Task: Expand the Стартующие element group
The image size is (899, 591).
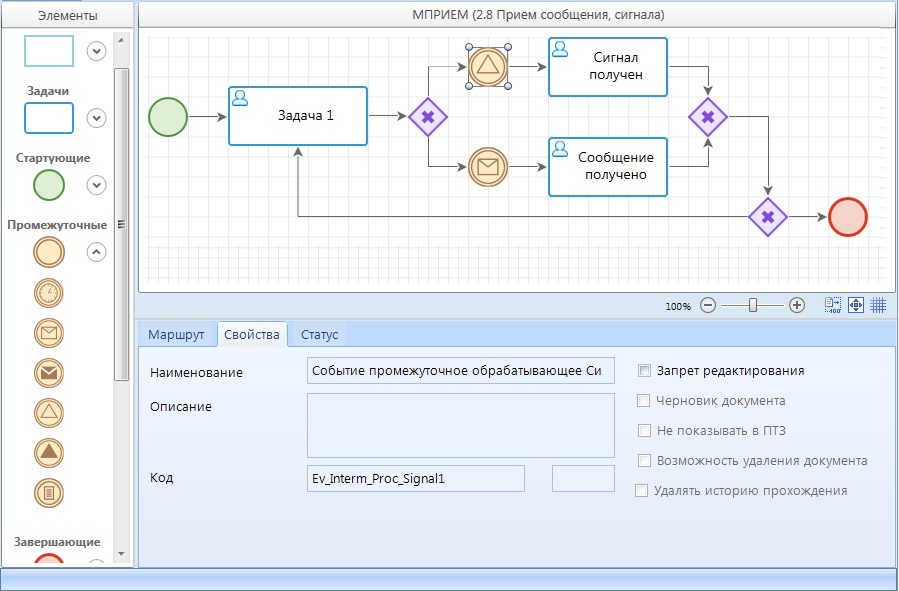Action: point(96,185)
